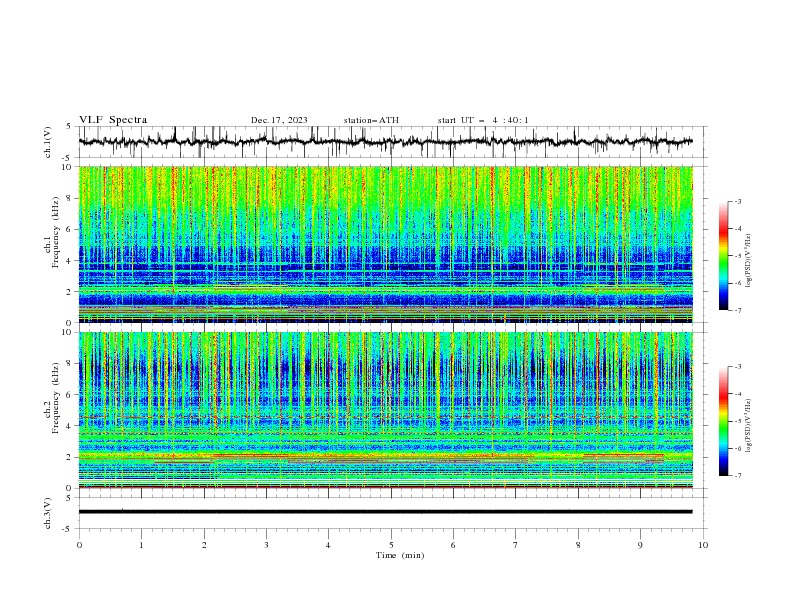Click the time axis tick label "9"
This screenshot has height=612, width=792.
click(640, 545)
